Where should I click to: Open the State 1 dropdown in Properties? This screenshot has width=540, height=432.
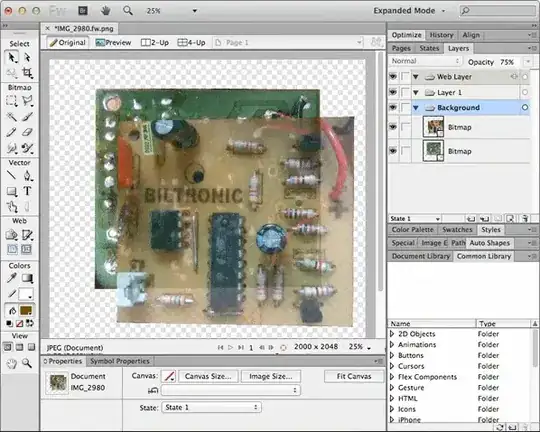[211, 407]
